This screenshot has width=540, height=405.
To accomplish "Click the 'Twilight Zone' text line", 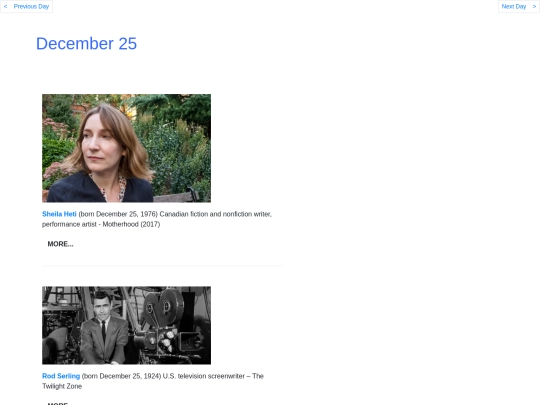I will (62, 386).
